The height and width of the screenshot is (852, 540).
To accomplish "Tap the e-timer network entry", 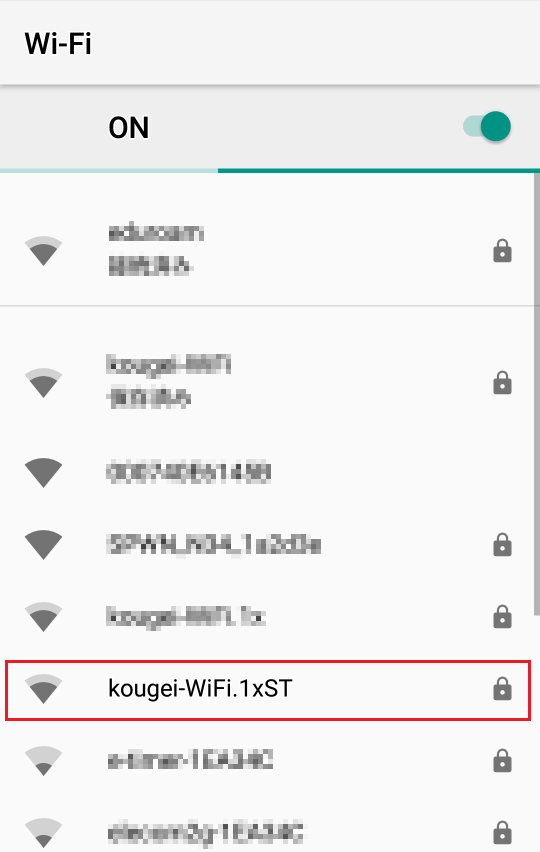I will 268,761.
